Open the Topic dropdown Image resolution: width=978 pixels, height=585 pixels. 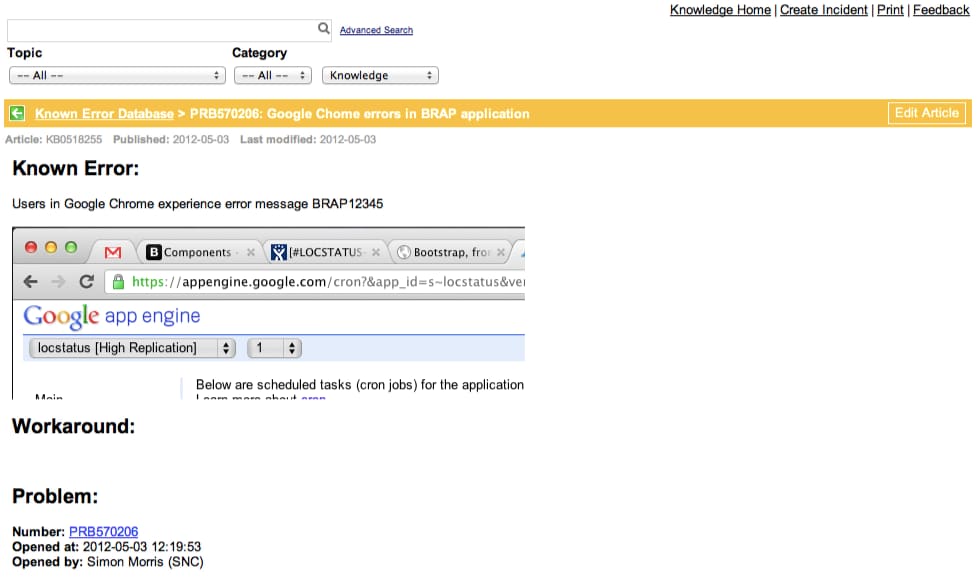point(117,75)
